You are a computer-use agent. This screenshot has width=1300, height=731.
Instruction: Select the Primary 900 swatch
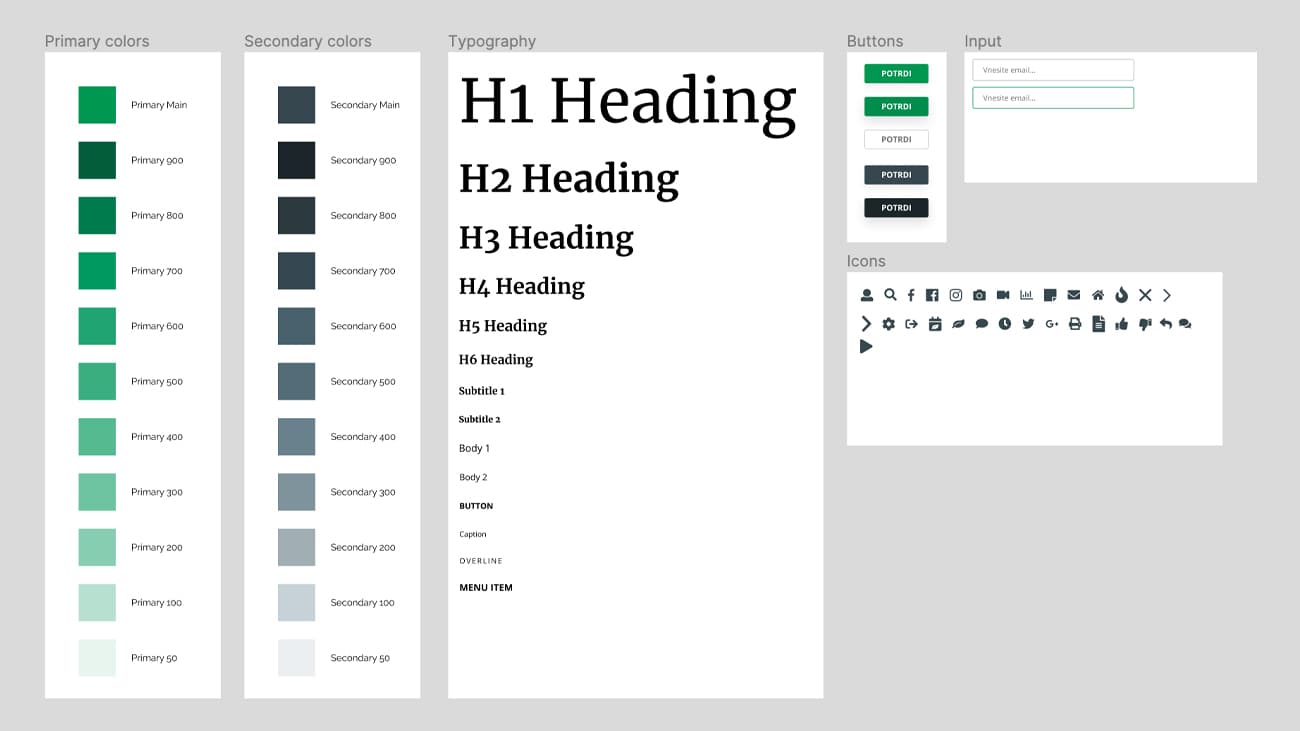pos(97,160)
